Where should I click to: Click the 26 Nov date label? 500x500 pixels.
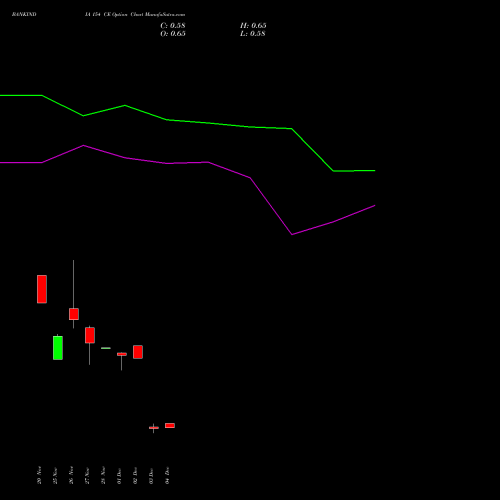point(71,475)
